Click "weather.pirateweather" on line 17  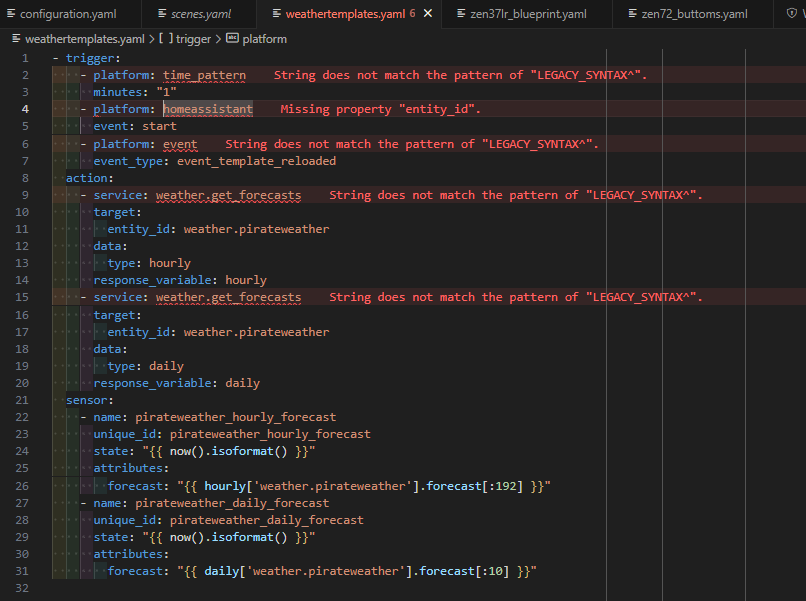257,332
